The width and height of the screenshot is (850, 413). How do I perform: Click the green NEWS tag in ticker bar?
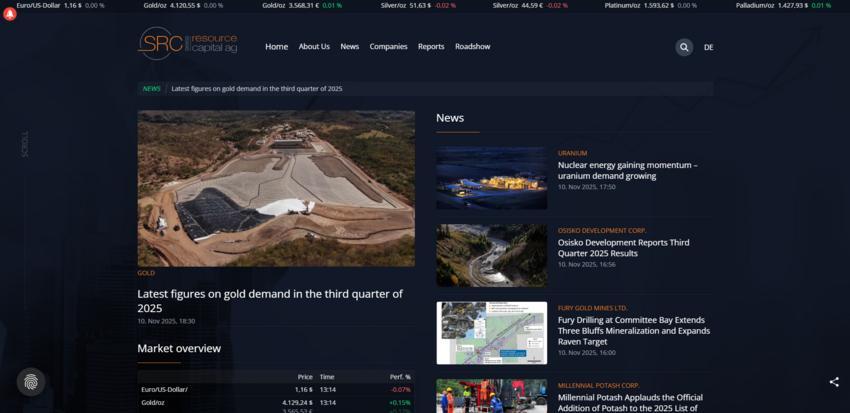pos(152,88)
